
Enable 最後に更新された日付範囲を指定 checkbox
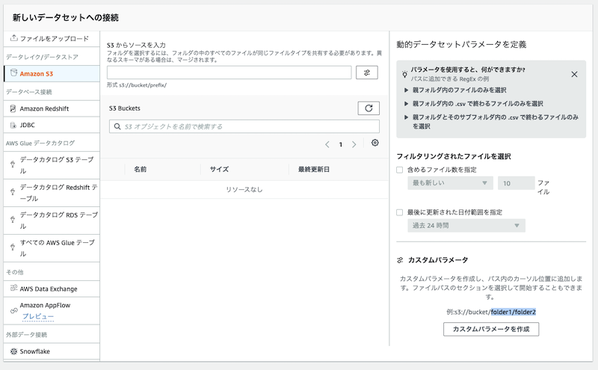click(400, 212)
